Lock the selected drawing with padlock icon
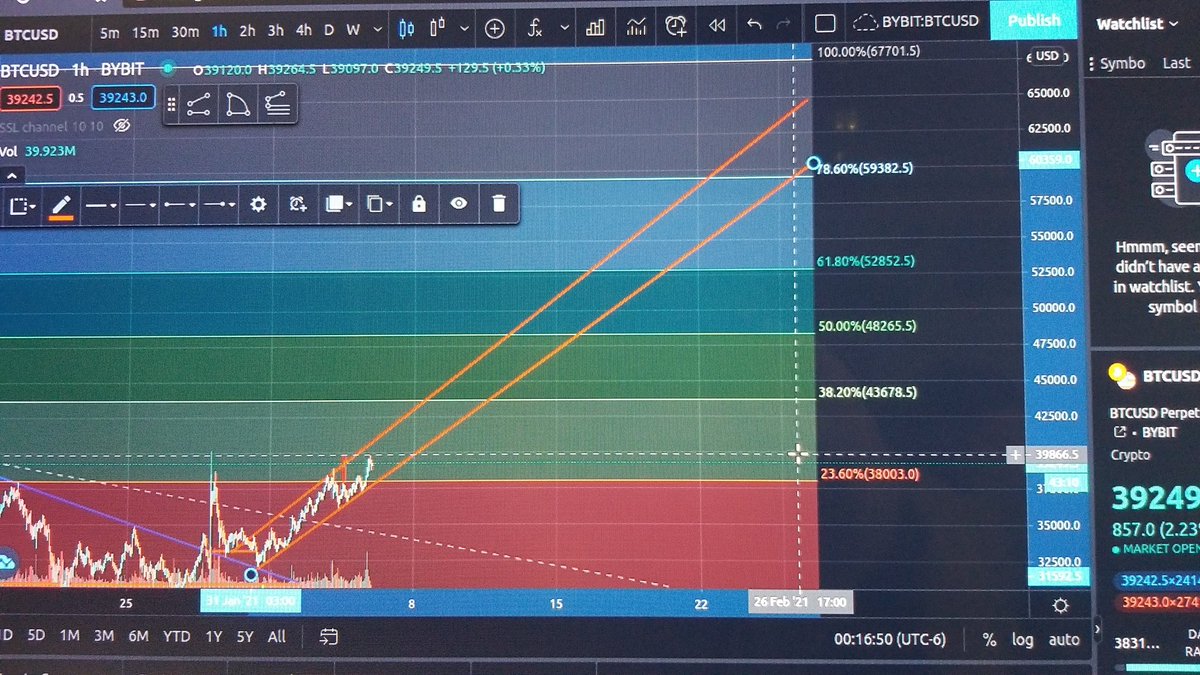1200x675 pixels. tap(419, 203)
